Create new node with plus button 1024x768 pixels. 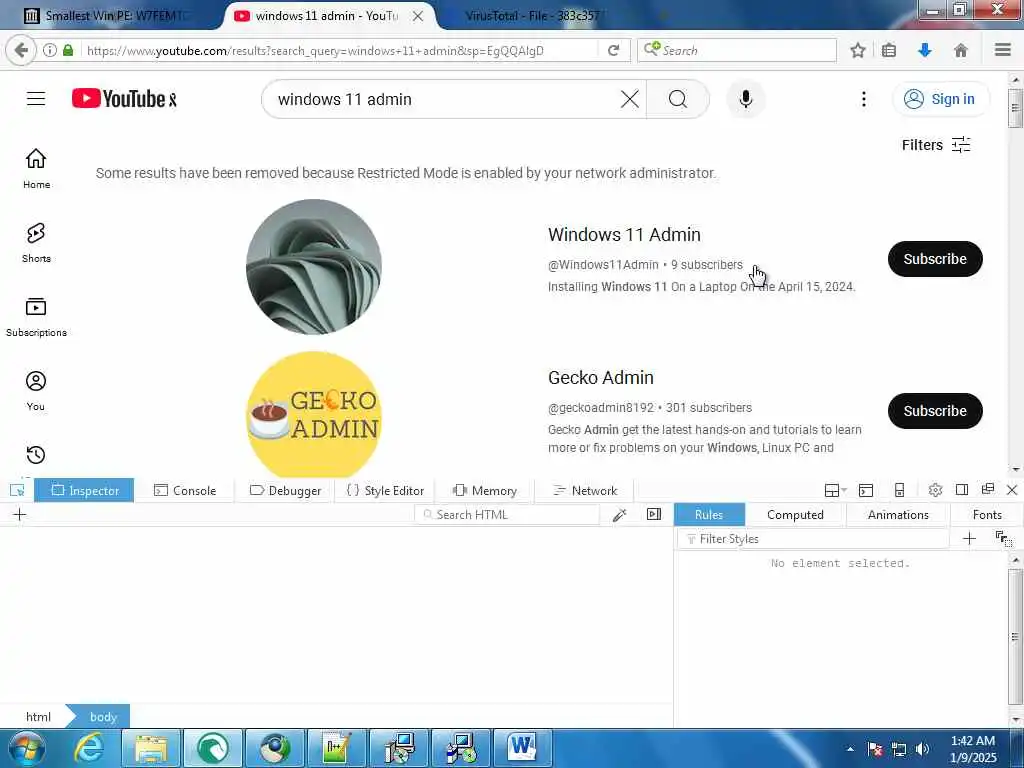20,515
